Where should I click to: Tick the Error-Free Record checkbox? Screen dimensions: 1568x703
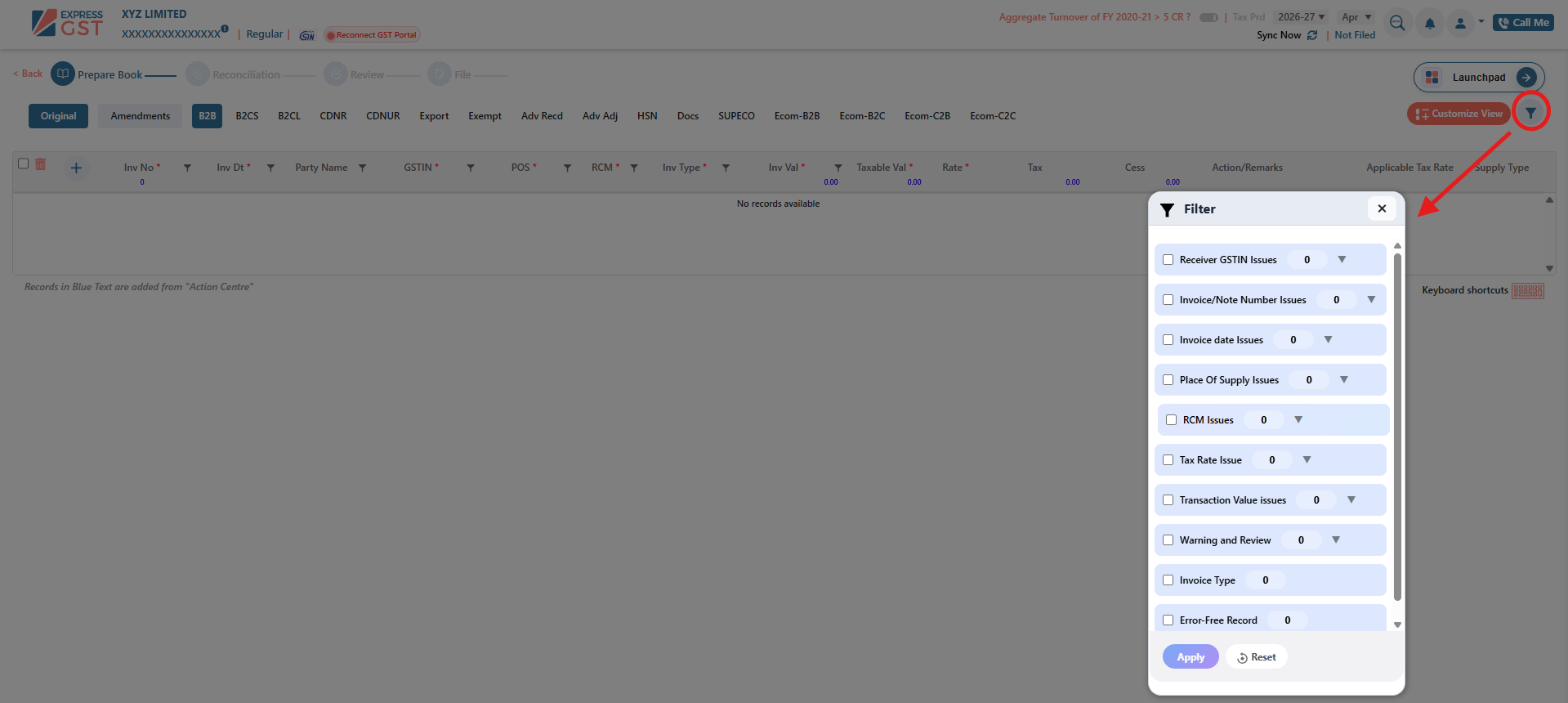tap(1168, 620)
